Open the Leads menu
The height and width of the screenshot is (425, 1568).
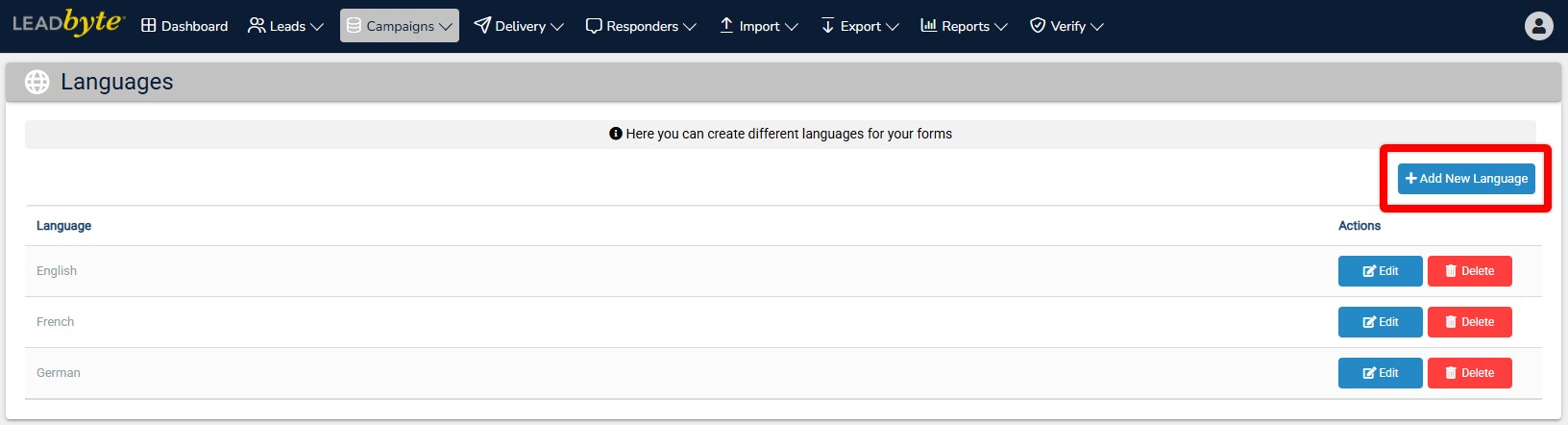285,26
